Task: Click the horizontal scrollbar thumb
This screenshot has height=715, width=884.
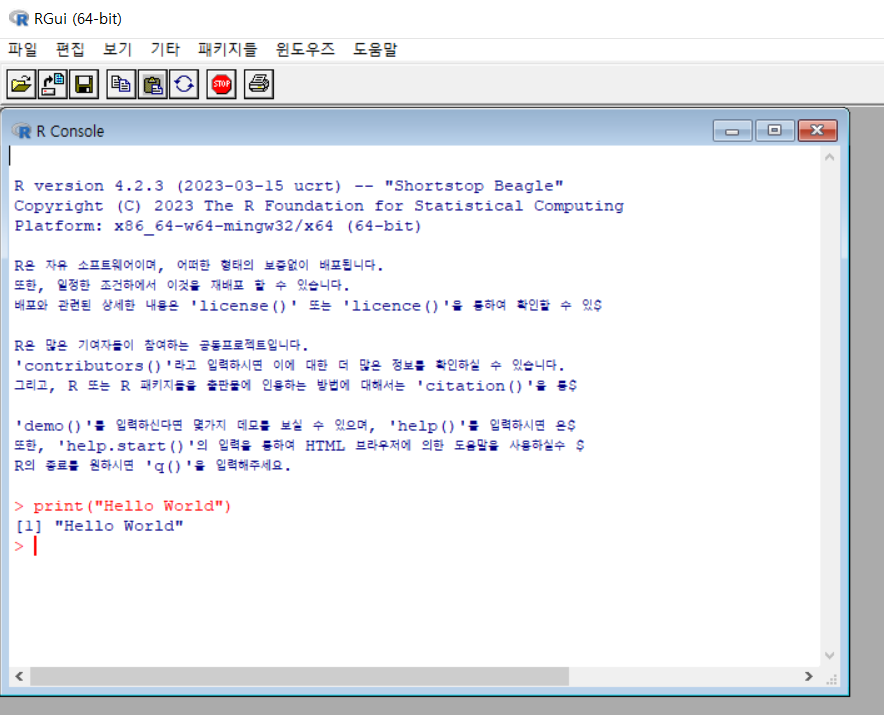Action: coord(299,676)
